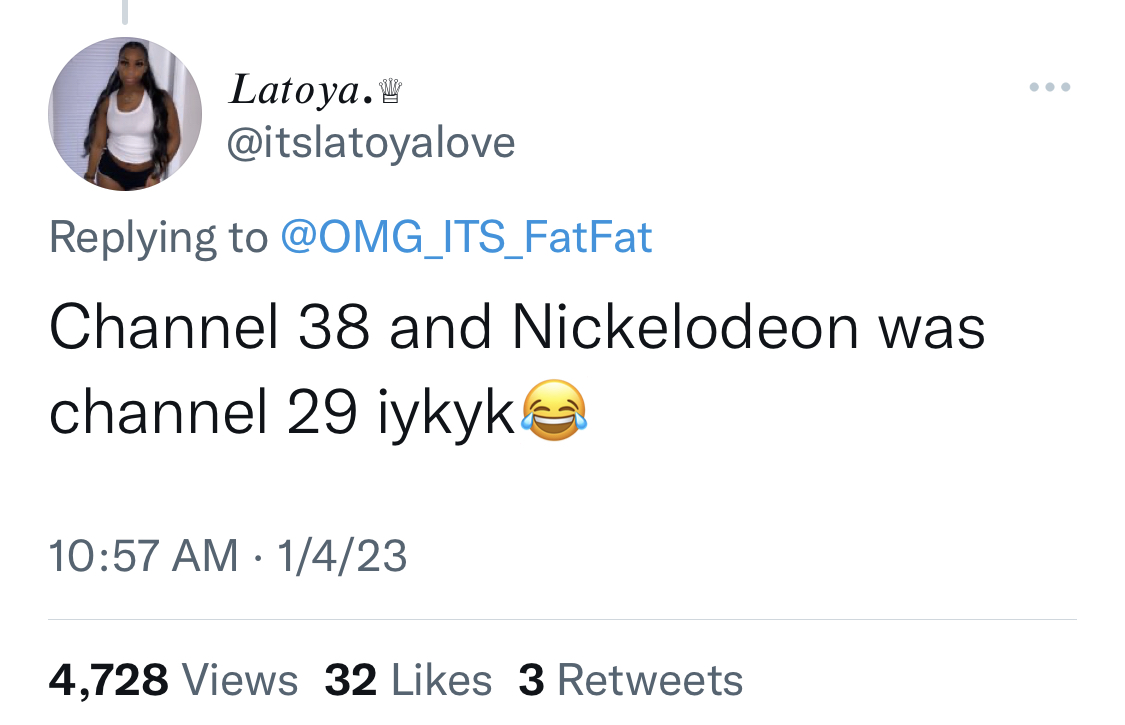Visit the @itslatoyalove handle
Viewport: 1125px width, 725px height.
371,143
